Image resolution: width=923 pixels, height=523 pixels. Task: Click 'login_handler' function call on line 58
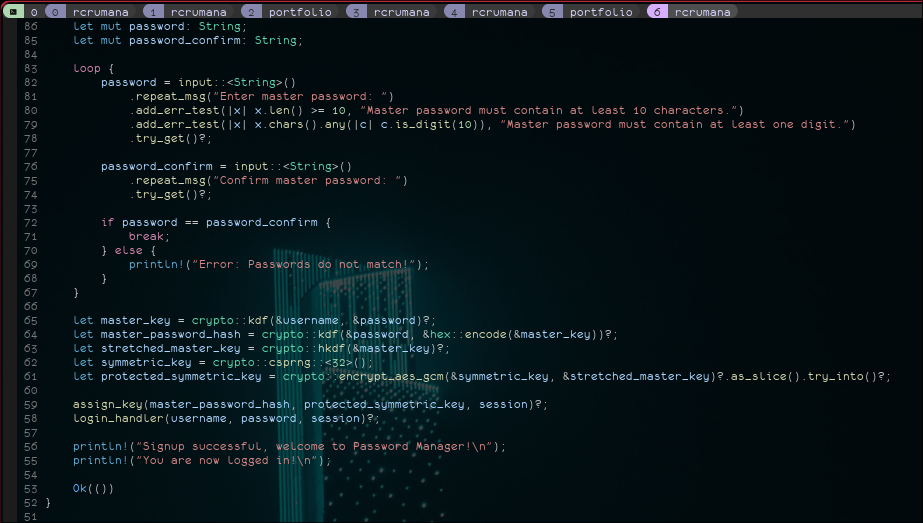tap(118, 419)
